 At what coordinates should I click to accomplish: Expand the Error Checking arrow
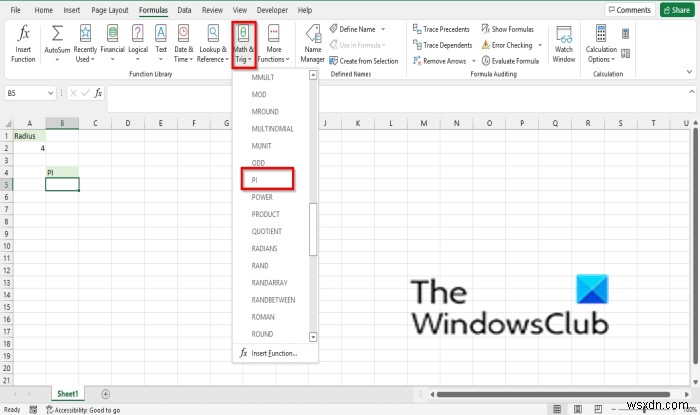click(540, 45)
